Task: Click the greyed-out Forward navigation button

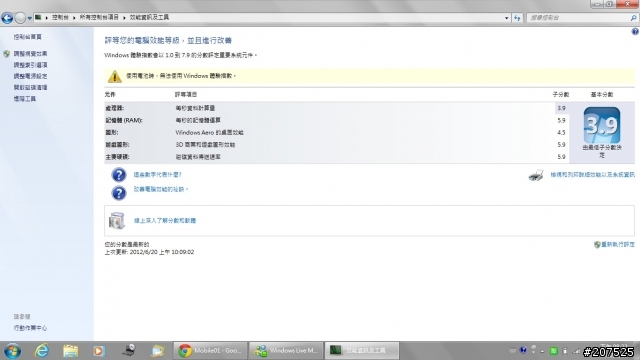Action: click(x=20, y=18)
